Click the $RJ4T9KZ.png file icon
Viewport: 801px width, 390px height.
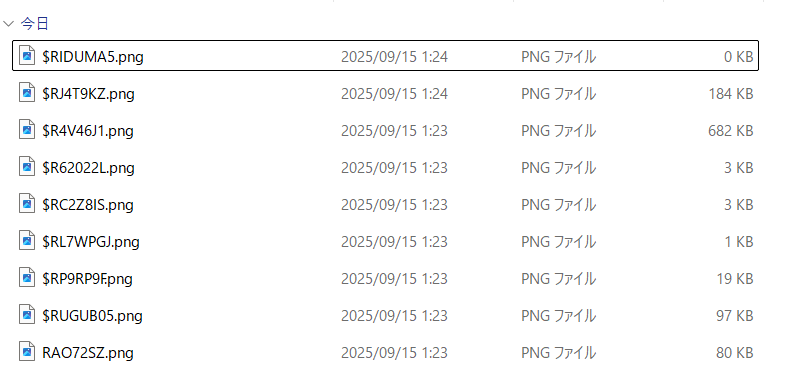coord(27,93)
